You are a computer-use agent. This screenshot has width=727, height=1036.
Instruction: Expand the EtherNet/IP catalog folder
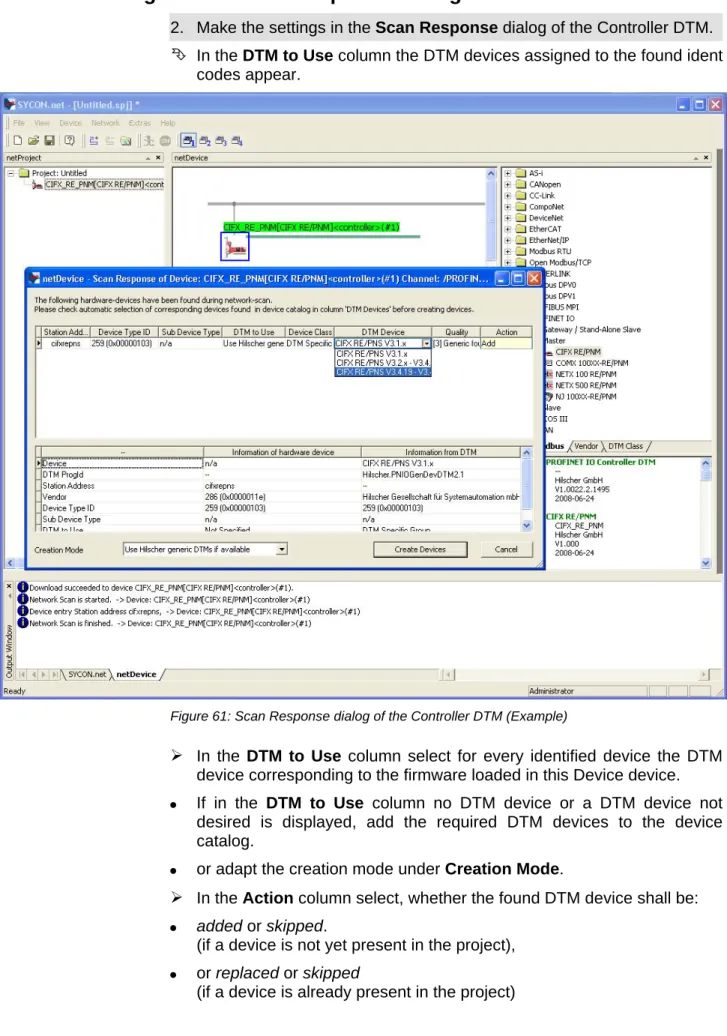click(x=508, y=240)
